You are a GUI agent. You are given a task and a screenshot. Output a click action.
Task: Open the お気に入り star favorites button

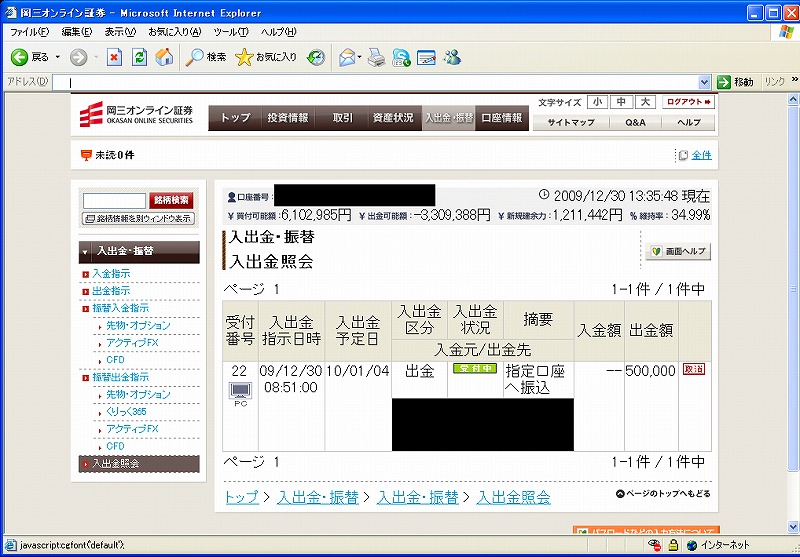pos(266,57)
